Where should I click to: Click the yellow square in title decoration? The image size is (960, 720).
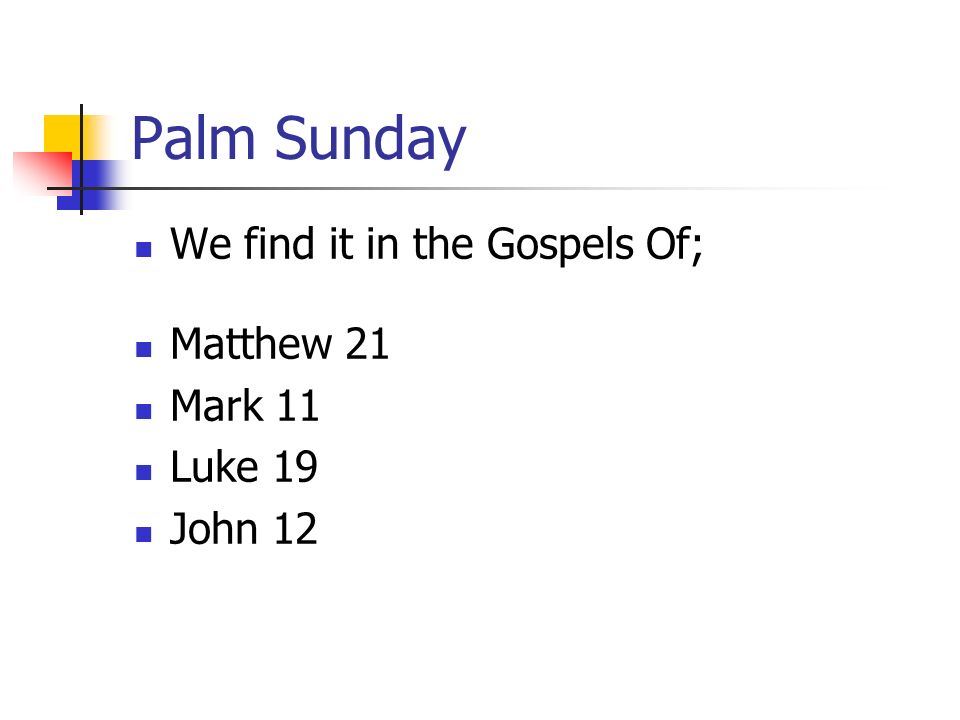(62, 133)
